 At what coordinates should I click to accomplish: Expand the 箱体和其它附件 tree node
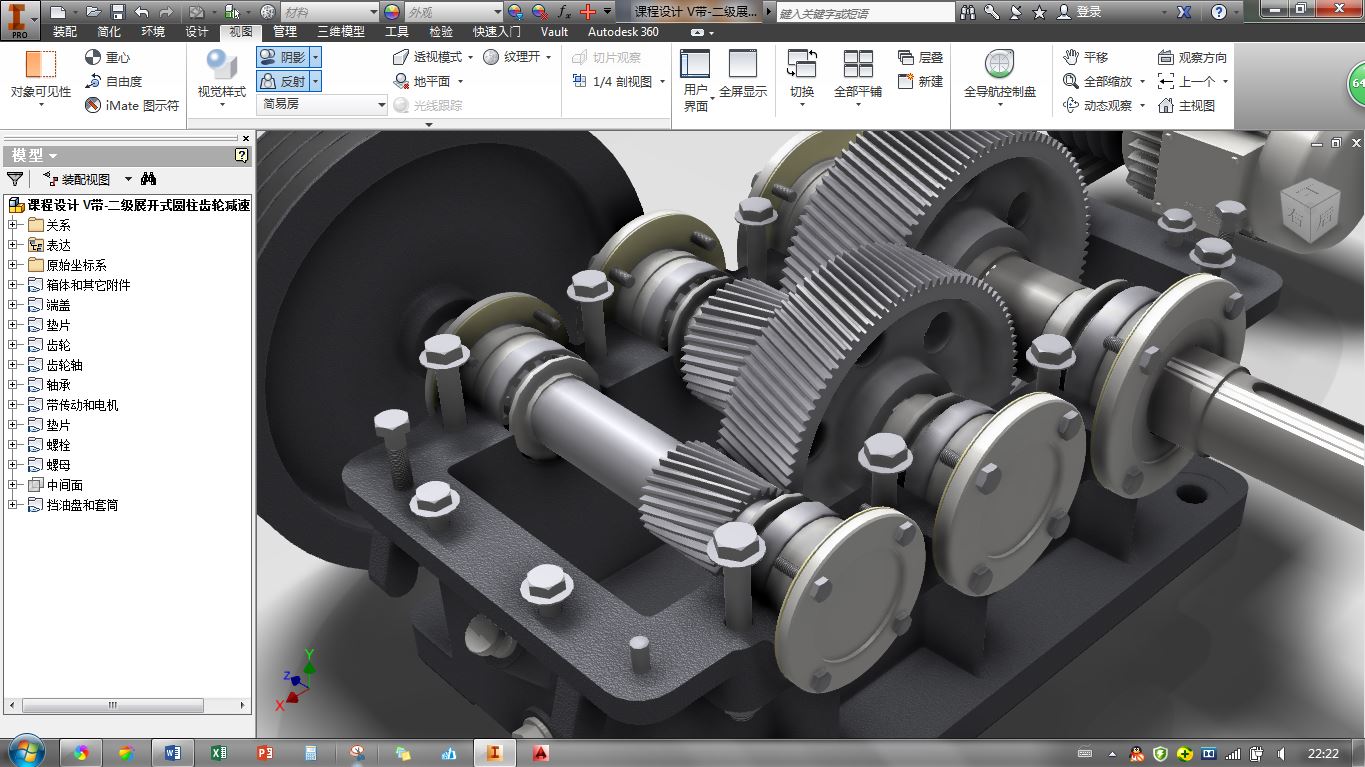pyautogui.click(x=14, y=285)
